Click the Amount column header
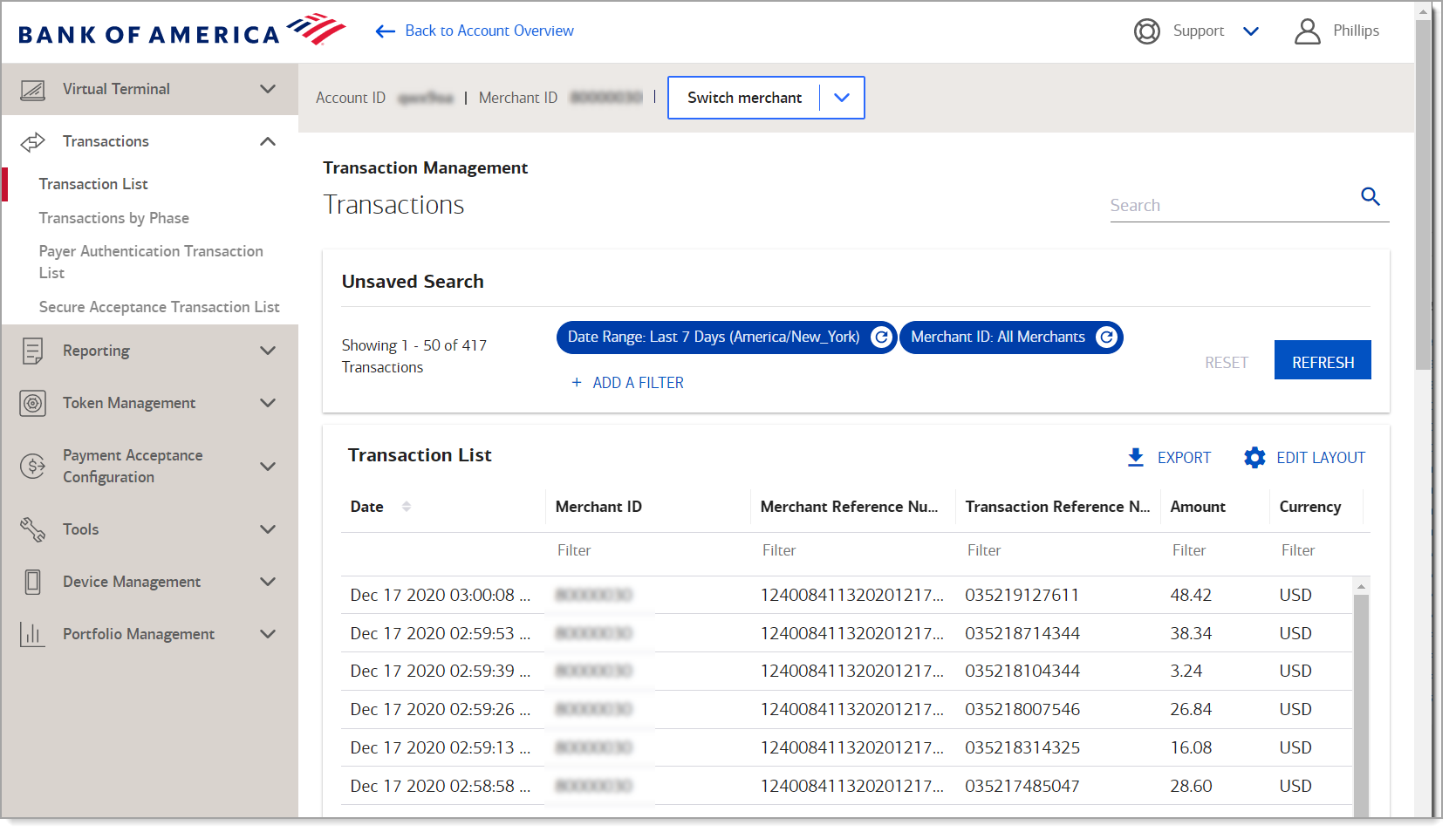 point(1198,507)
